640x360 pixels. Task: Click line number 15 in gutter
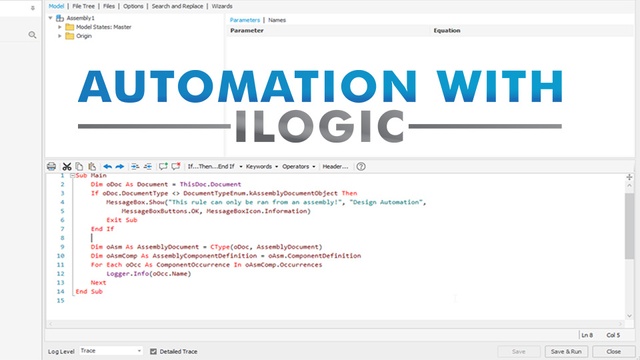[60, 300]
